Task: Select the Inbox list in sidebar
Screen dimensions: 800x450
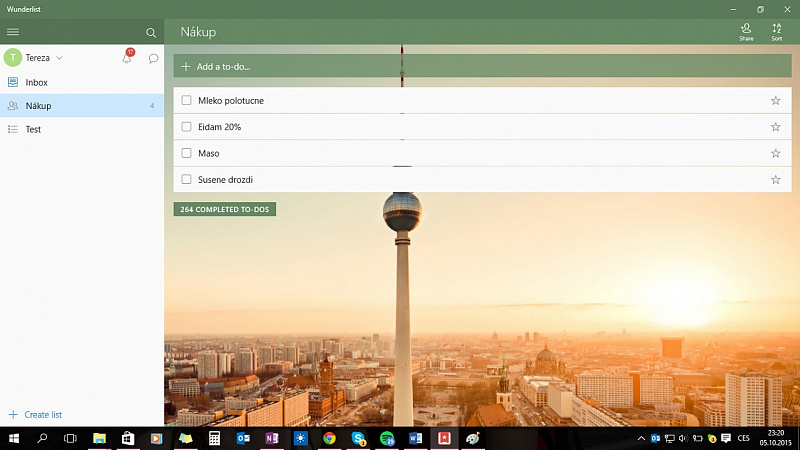Action: tap(82, 82)
